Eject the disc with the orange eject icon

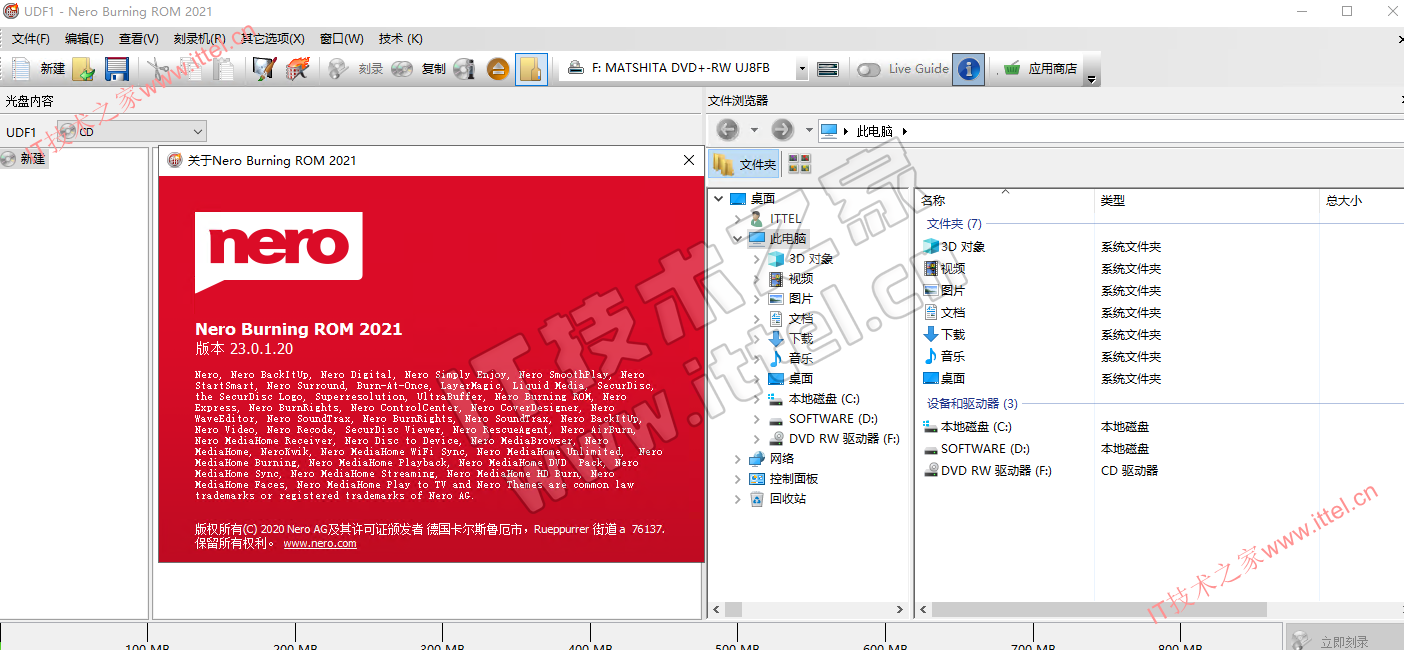click(x=498, y=69)
